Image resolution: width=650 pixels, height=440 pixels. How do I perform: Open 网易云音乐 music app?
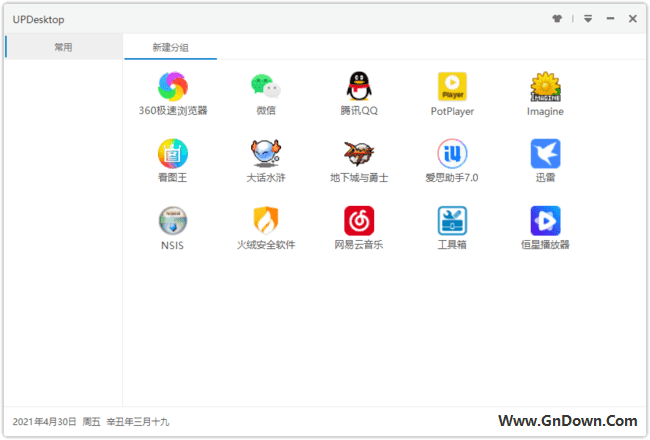click(359, 220)
